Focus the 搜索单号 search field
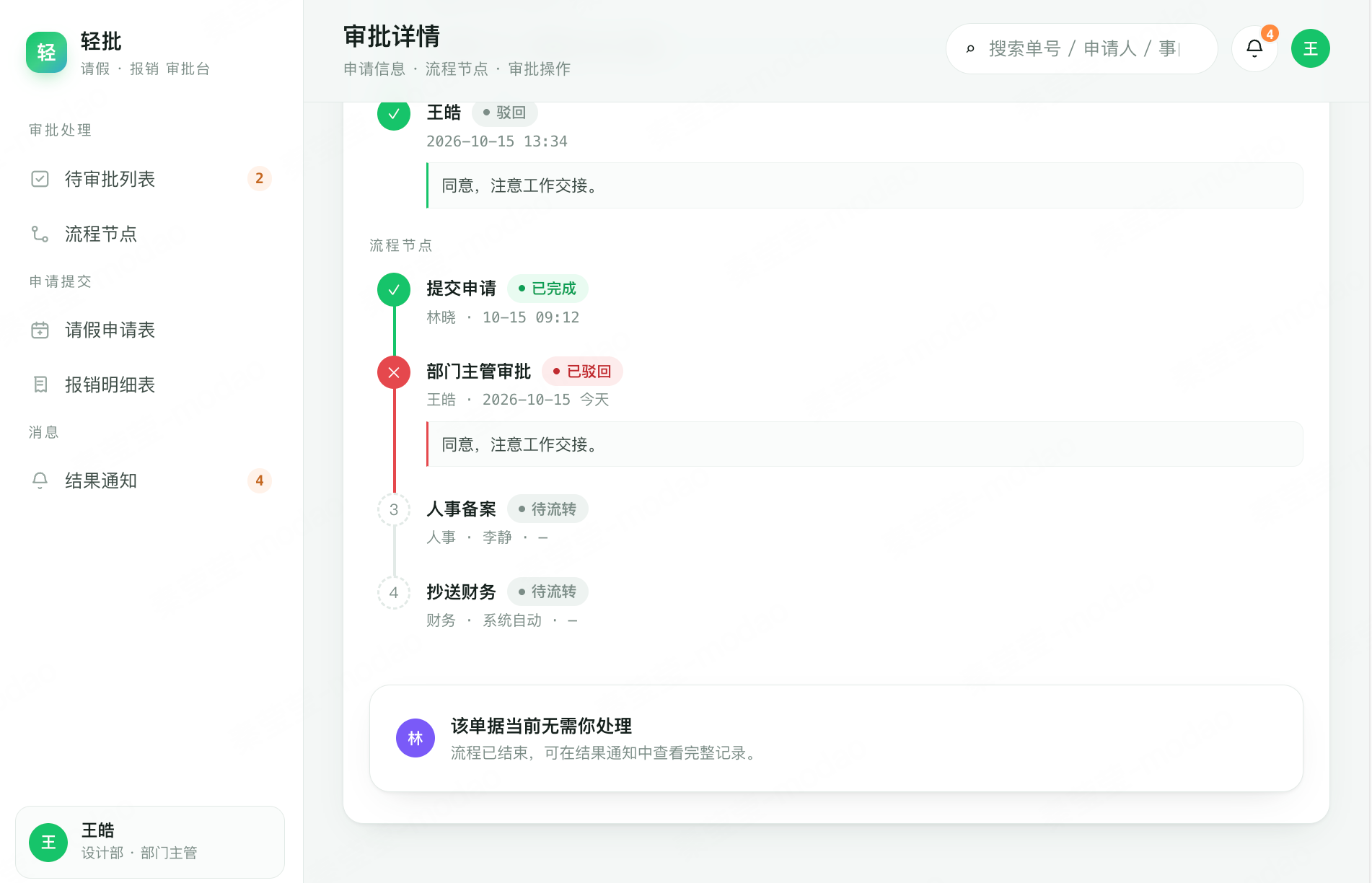The width and height of the screenshot is (1372, 883). 1081,48
